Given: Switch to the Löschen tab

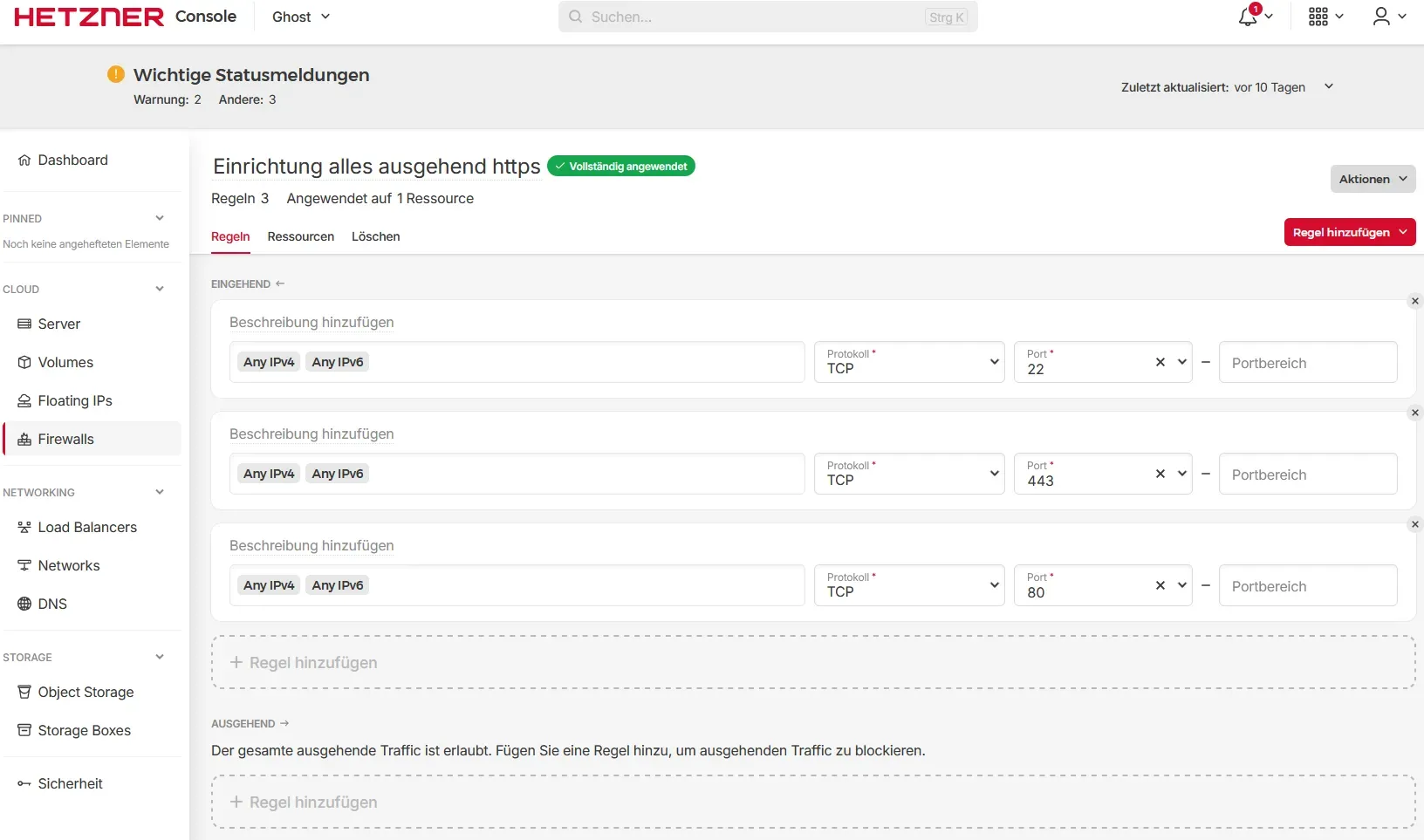Looking at the screenshot, I should pos(375,236).
